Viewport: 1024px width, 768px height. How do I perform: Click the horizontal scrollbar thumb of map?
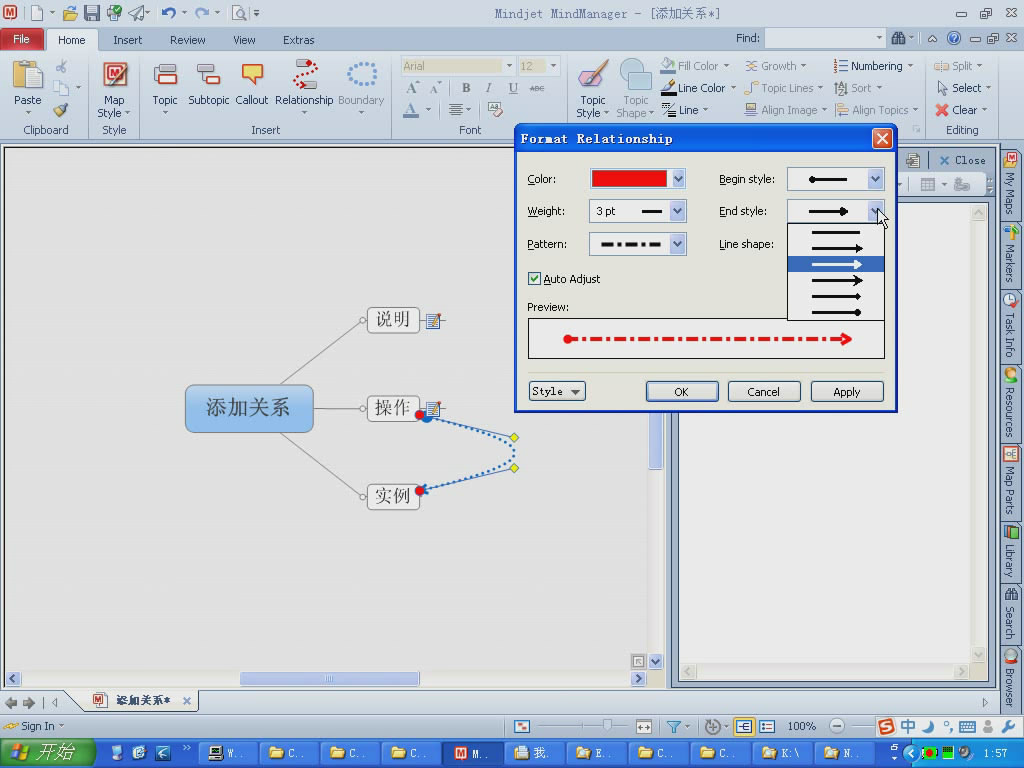[329, 679]
